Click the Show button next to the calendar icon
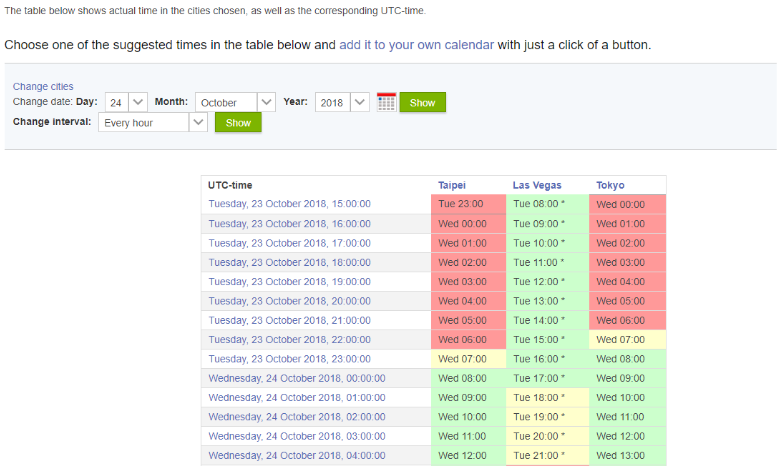This screenshot has height=466, width=782. [x=422, y=102]
